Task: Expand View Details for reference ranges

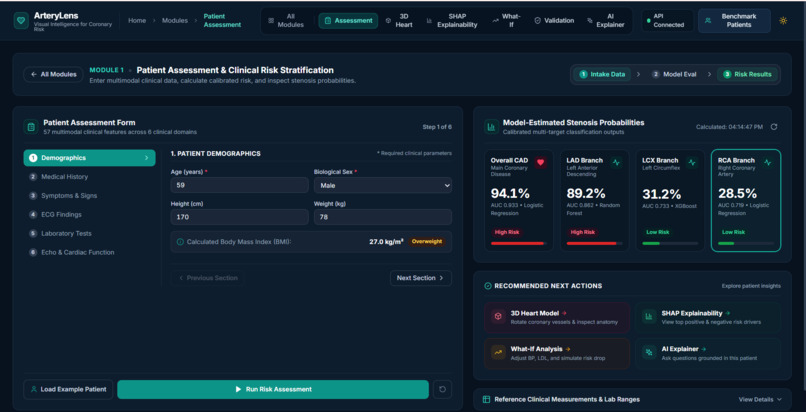Action: click(x=760, y=399)
